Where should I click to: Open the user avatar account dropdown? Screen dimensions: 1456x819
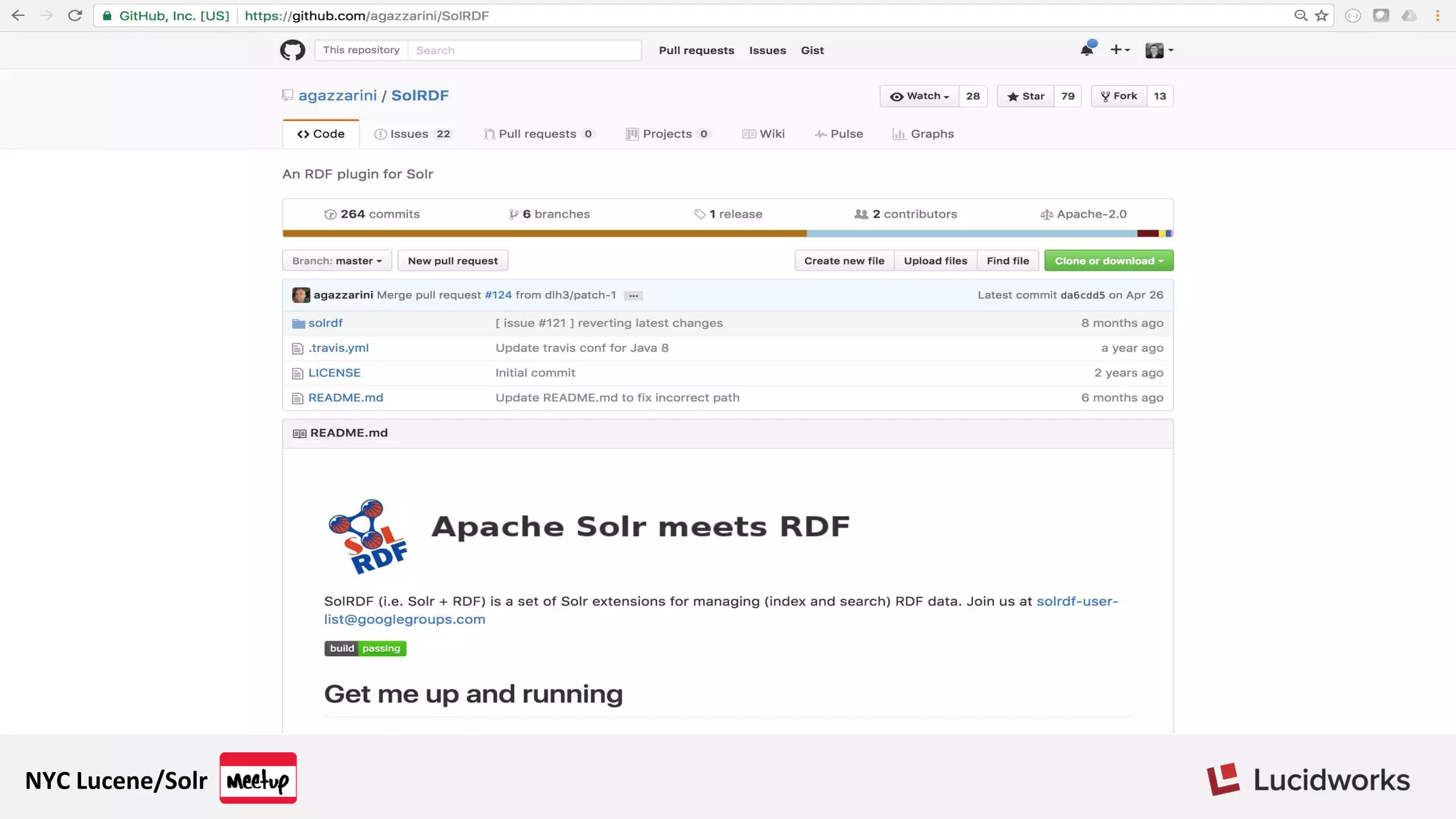[x=1159, y=50]
